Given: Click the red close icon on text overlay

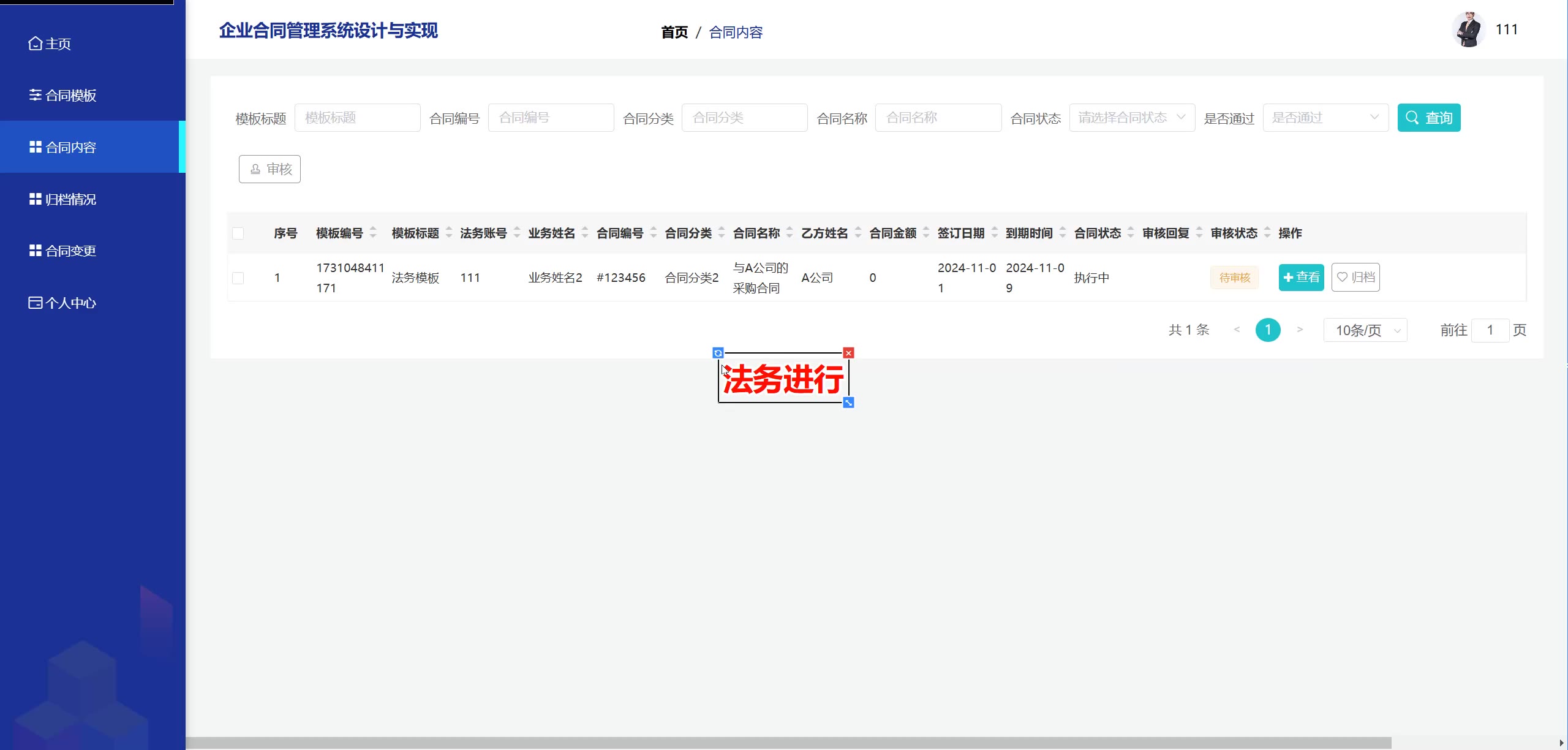Looking at the screenshot, I should tap(848, 353).
